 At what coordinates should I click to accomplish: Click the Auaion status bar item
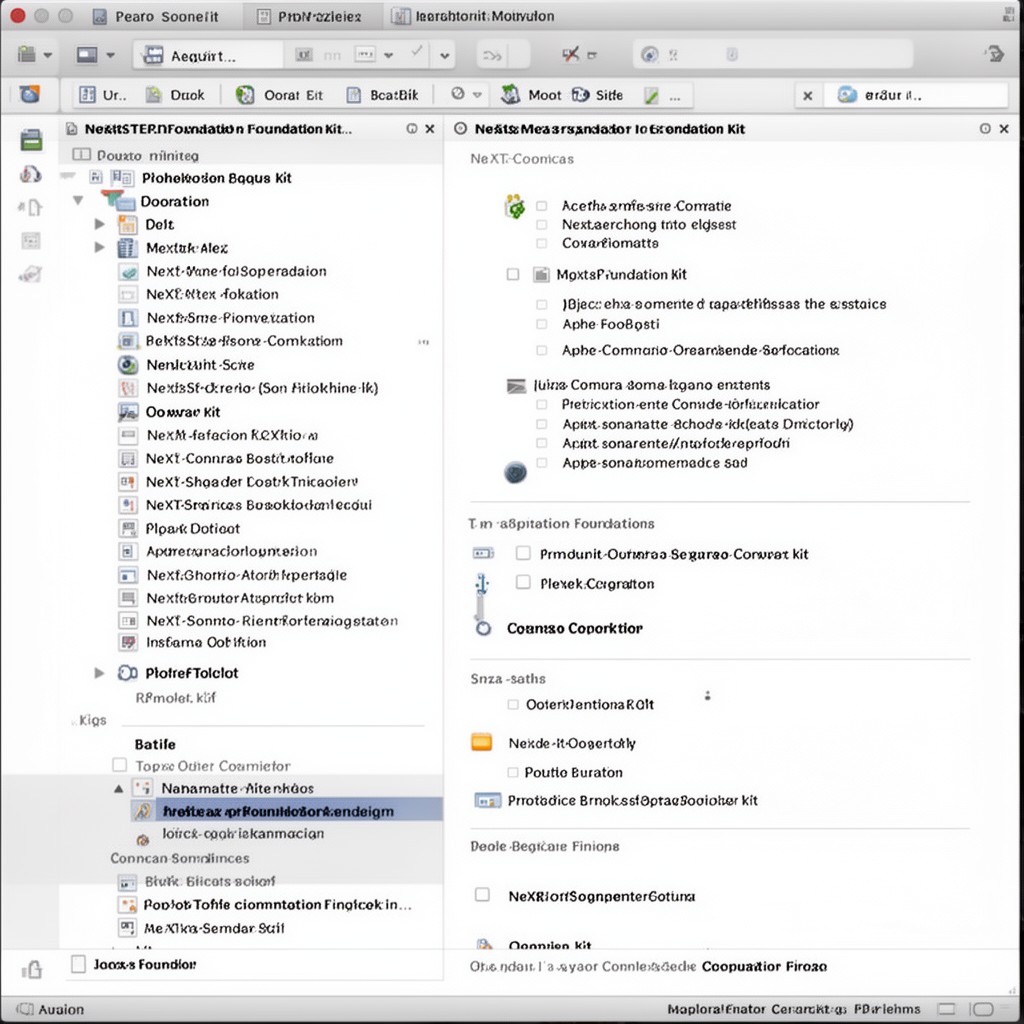(51, 1009)
